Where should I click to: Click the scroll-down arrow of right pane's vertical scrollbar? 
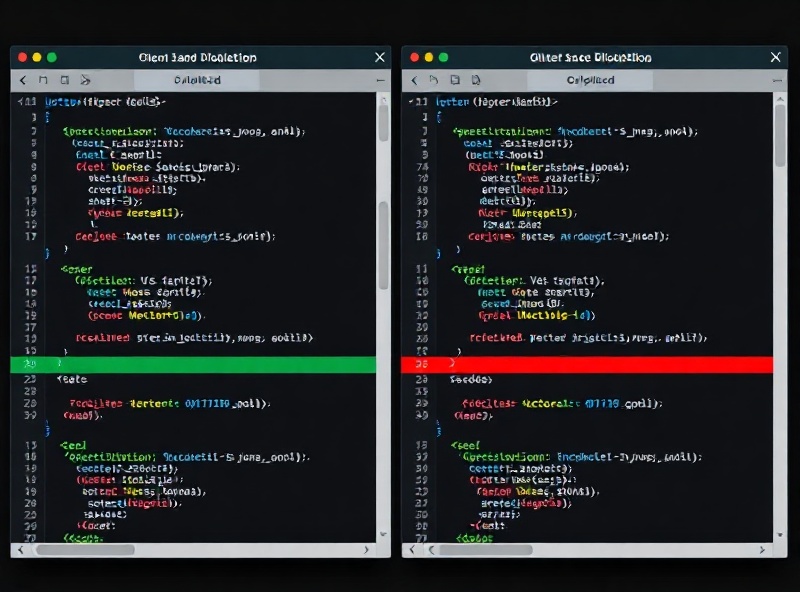click(x=780, y=535)
